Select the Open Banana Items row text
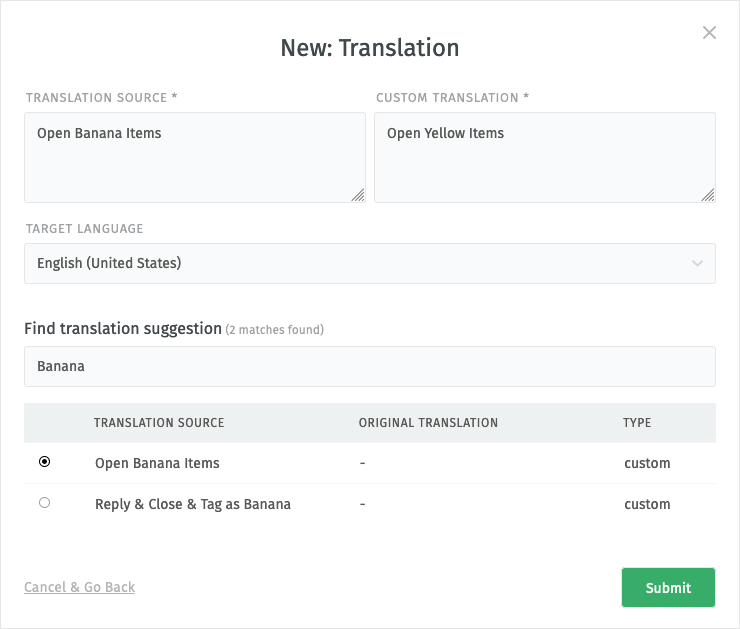Viewport: 740px width, 629px height. coord(157,463)
